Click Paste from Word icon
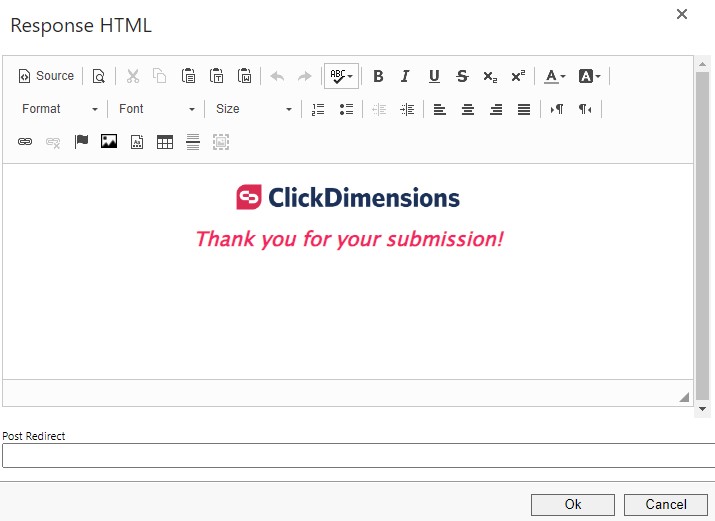Viewport: 715px width, 521px height. tap(244, 76)
